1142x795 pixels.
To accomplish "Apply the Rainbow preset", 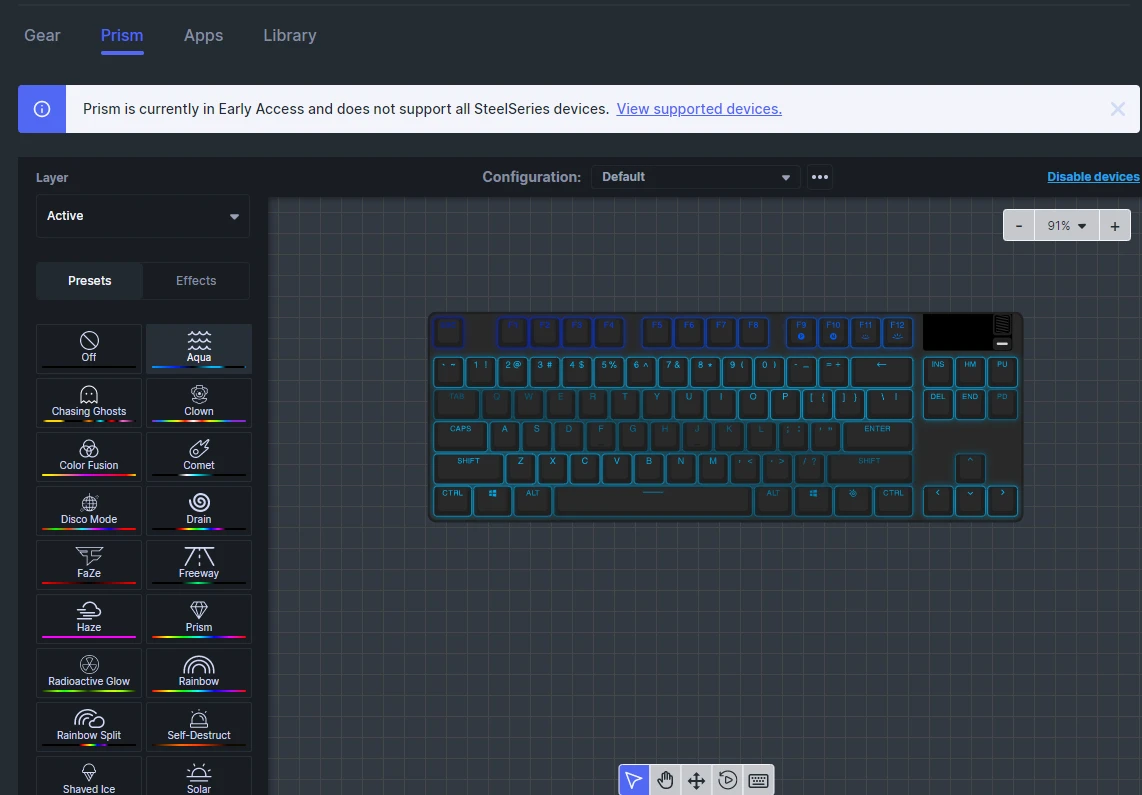I will click(x=199, y=672).
